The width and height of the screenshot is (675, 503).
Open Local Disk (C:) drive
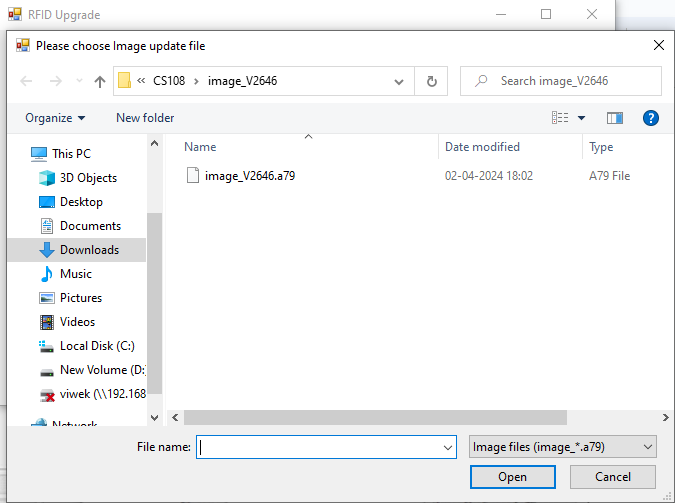pyautogui.click(x=96, y=346)
